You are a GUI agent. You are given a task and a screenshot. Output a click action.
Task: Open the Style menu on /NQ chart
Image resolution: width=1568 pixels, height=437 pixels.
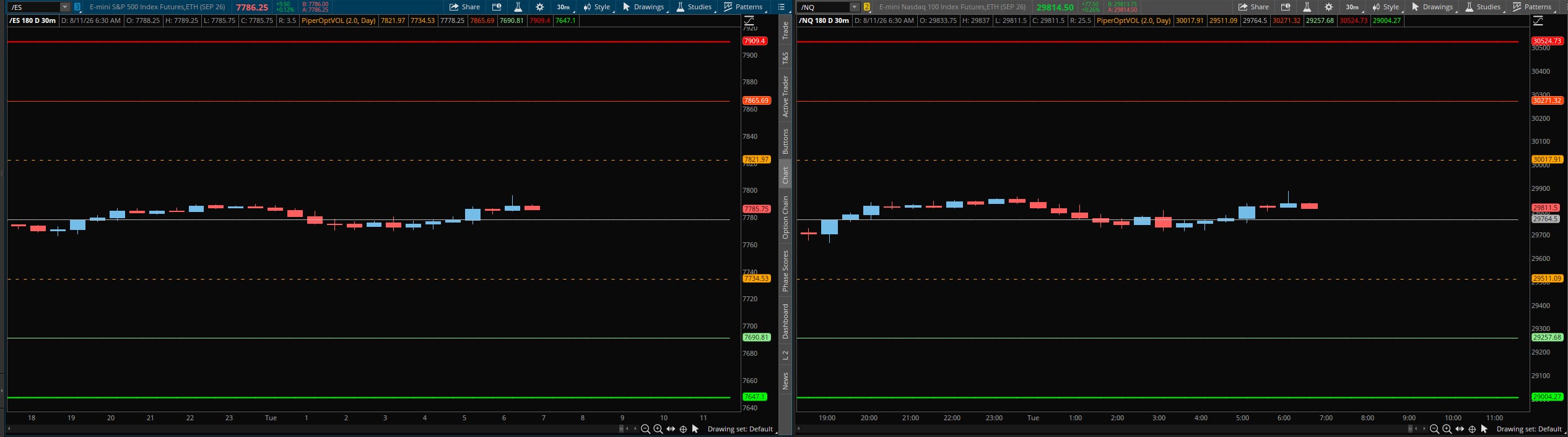coord(1386,7)
